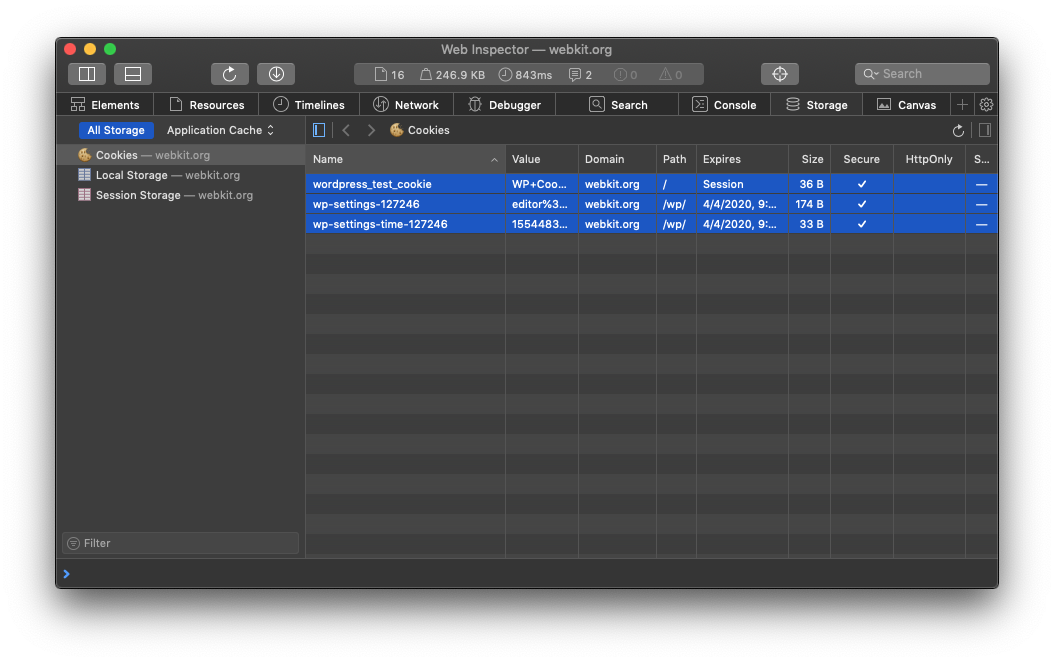
Task: Focus the sidebar Filter field
Action: [x=180, y=543]
